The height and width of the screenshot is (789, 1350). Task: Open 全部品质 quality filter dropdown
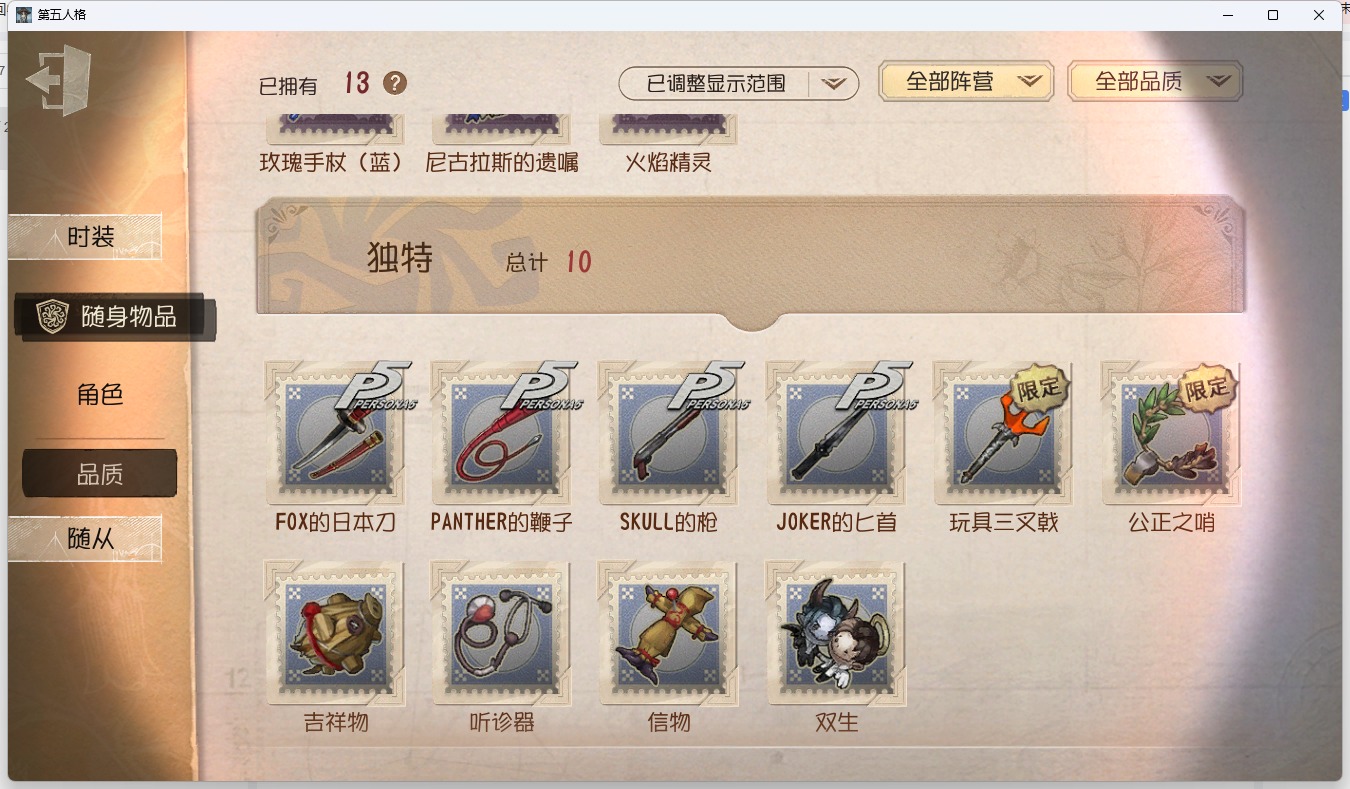(x=1155, y=81)
